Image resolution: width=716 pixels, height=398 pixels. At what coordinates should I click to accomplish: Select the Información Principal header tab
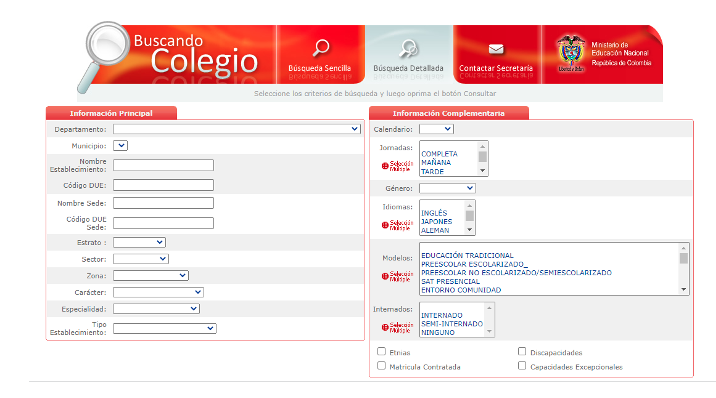(111, 113)
